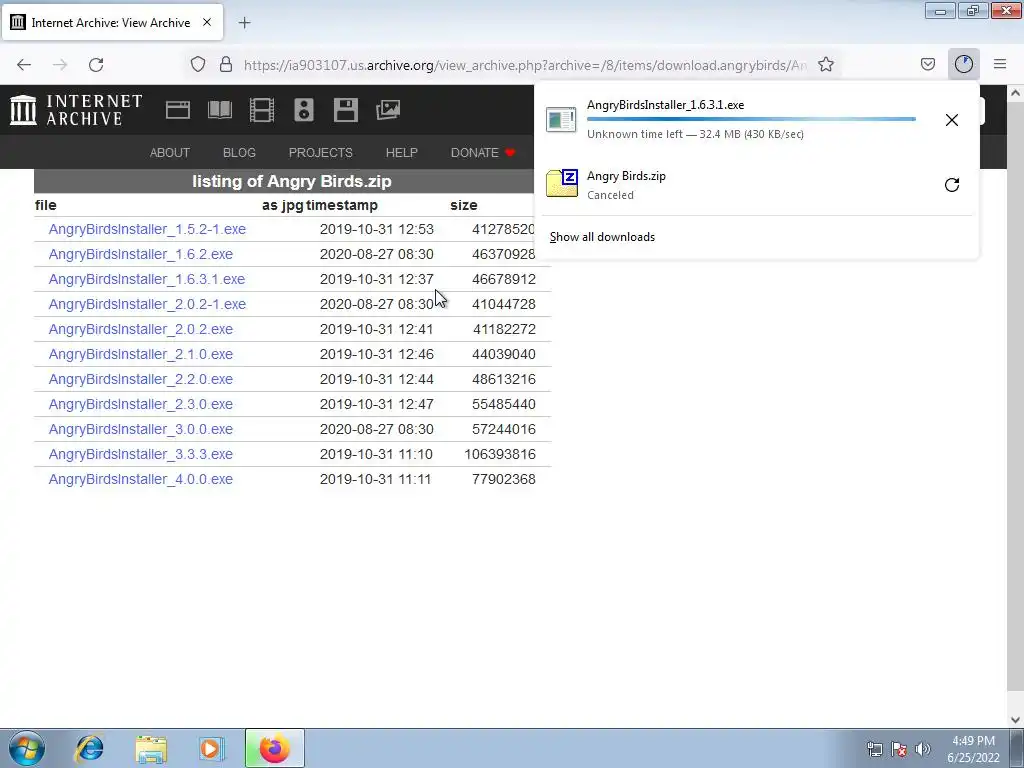
Task: Open the network tray icon
Action: click(874, 749)
